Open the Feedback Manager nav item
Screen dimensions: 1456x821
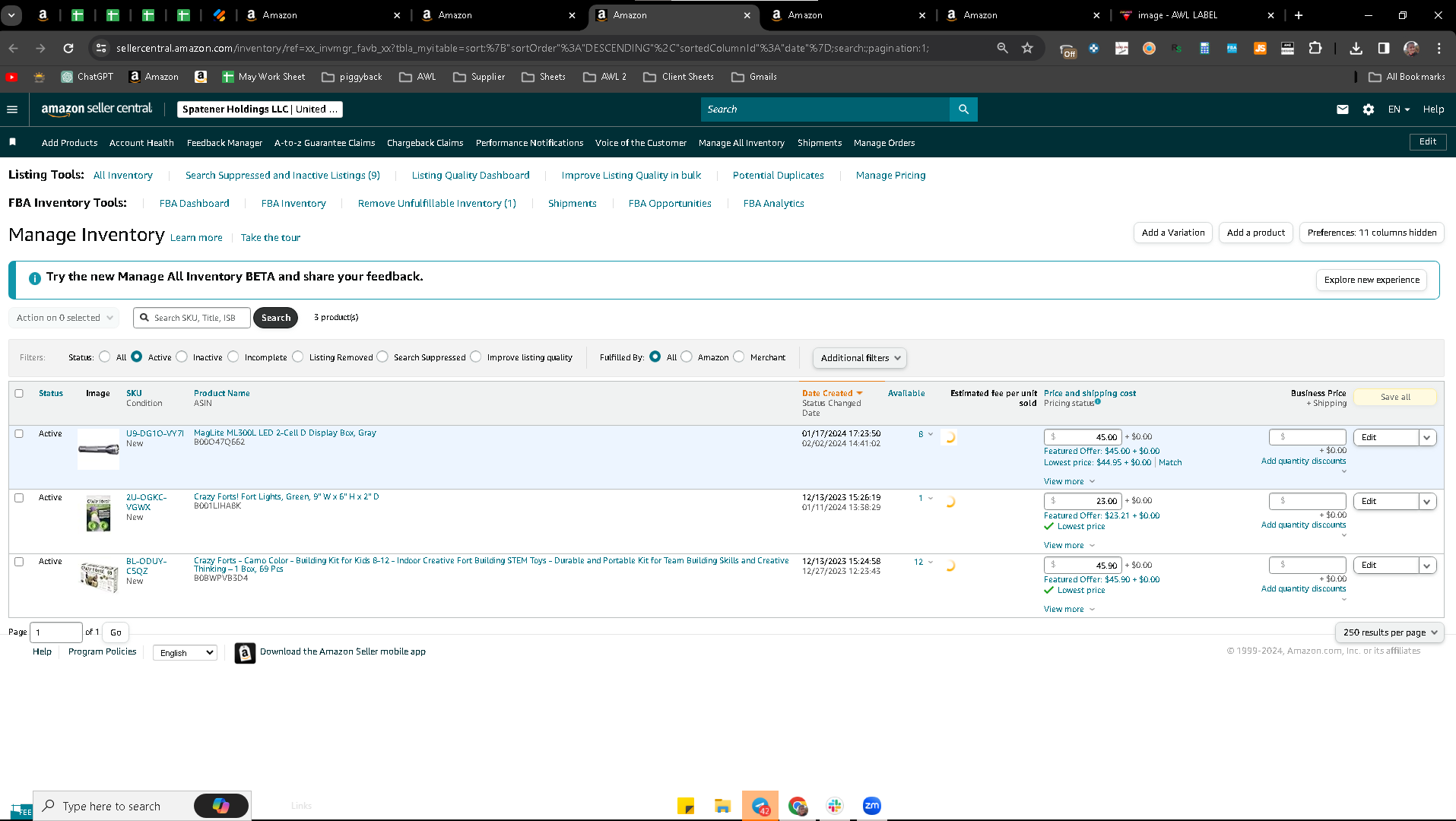[x=224, y=143]
